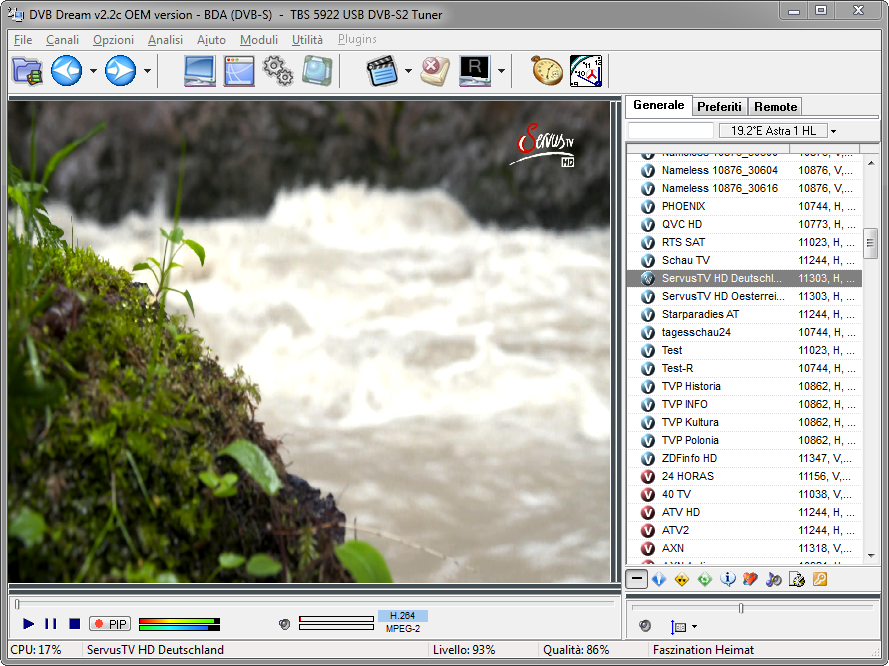Click the seek slider handle under the video
889x666 pixels.
[x=17, y=604]
